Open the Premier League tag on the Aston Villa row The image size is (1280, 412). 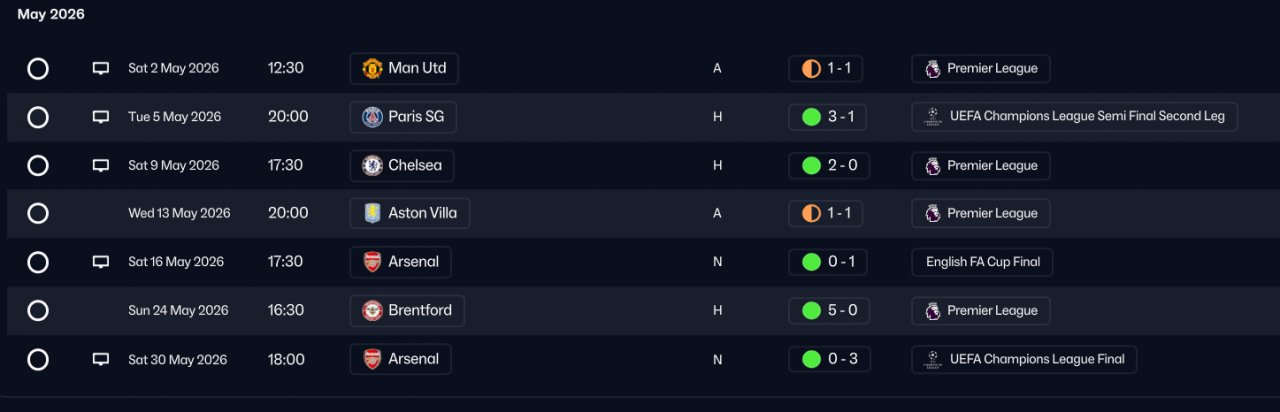pos(981,214)
